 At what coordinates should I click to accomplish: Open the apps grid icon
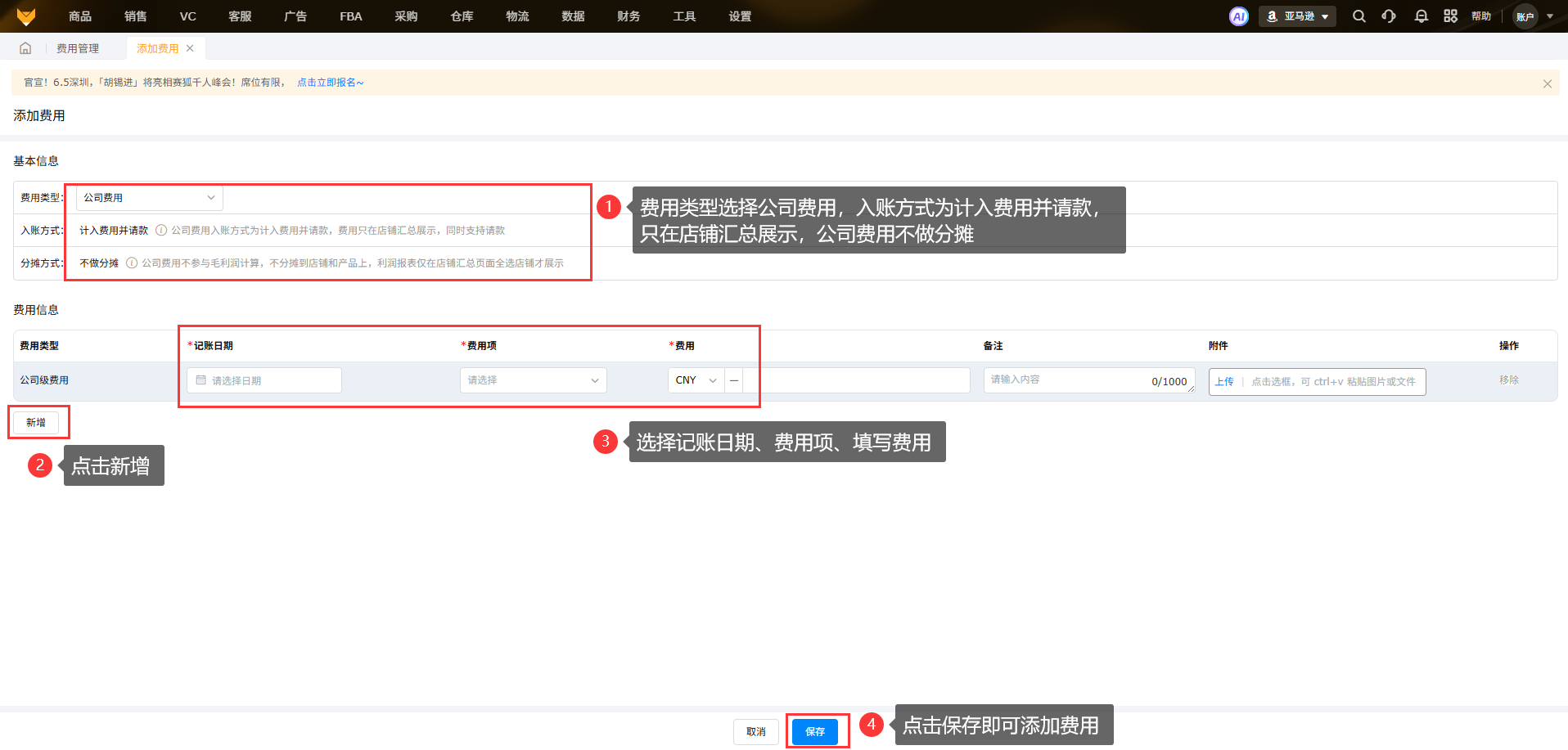pyautogui.click(x=1450, y=16)
